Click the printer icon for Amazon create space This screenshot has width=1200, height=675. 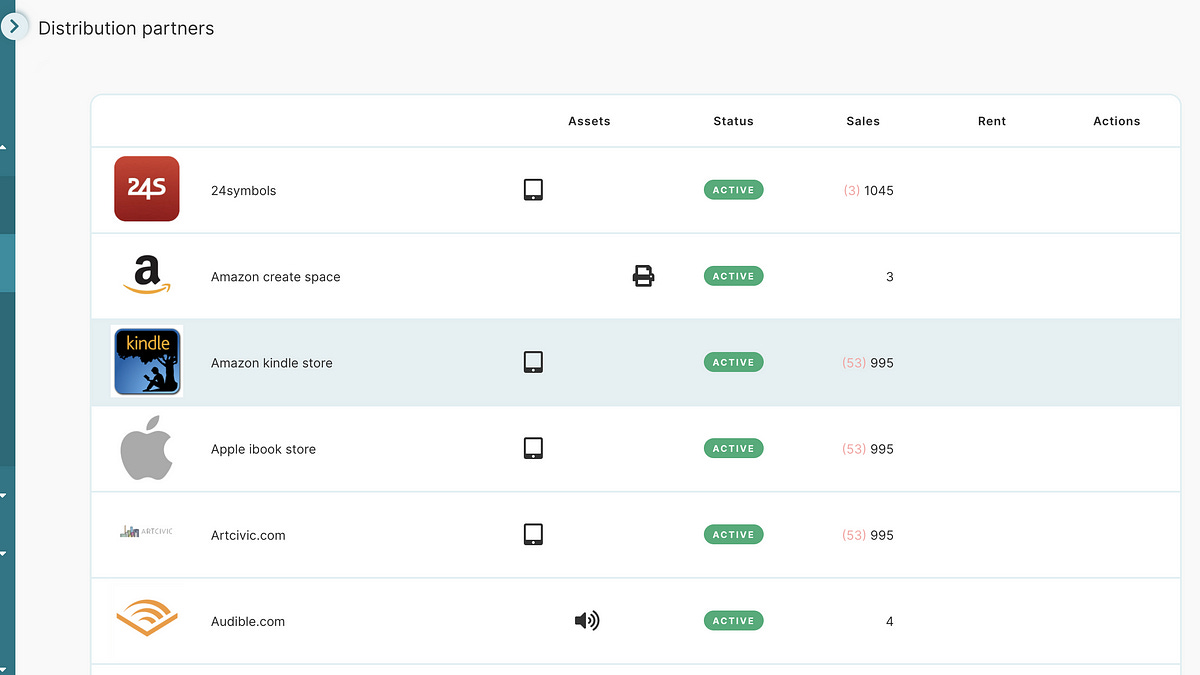644,276
